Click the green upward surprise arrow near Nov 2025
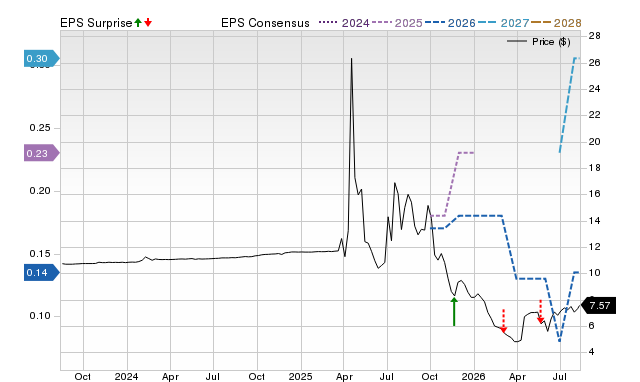The height and width of the screenshot is (382, 640). click(x=454, y=312)
